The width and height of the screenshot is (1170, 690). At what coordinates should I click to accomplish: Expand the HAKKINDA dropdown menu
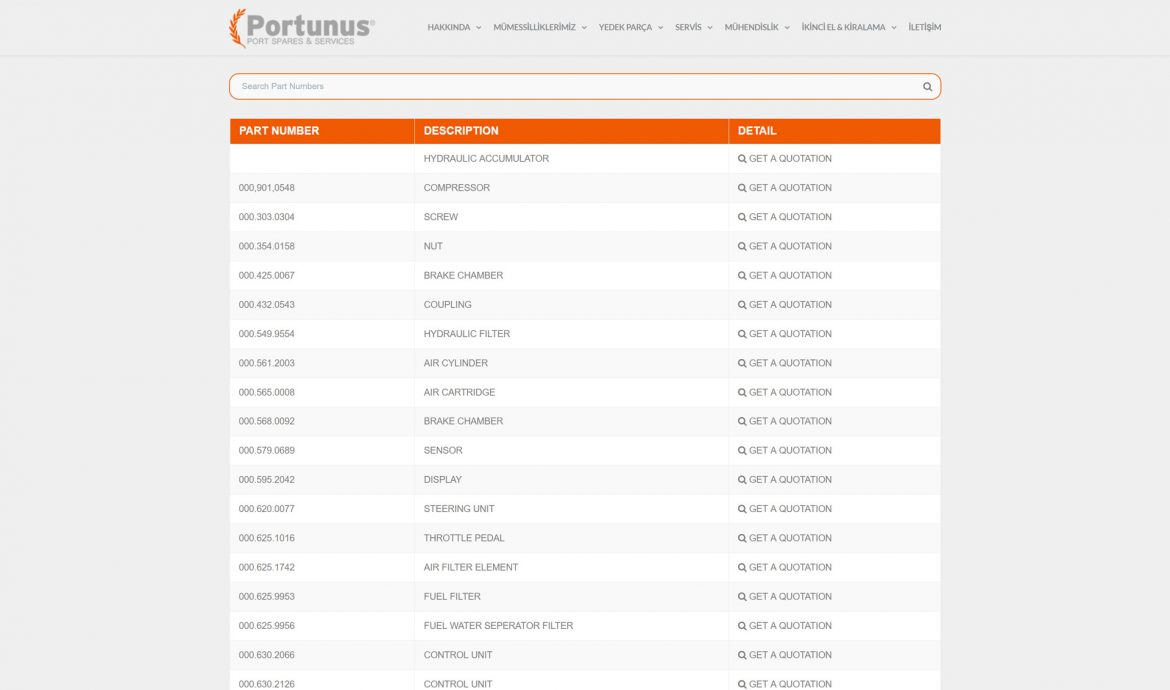point(454,28)
